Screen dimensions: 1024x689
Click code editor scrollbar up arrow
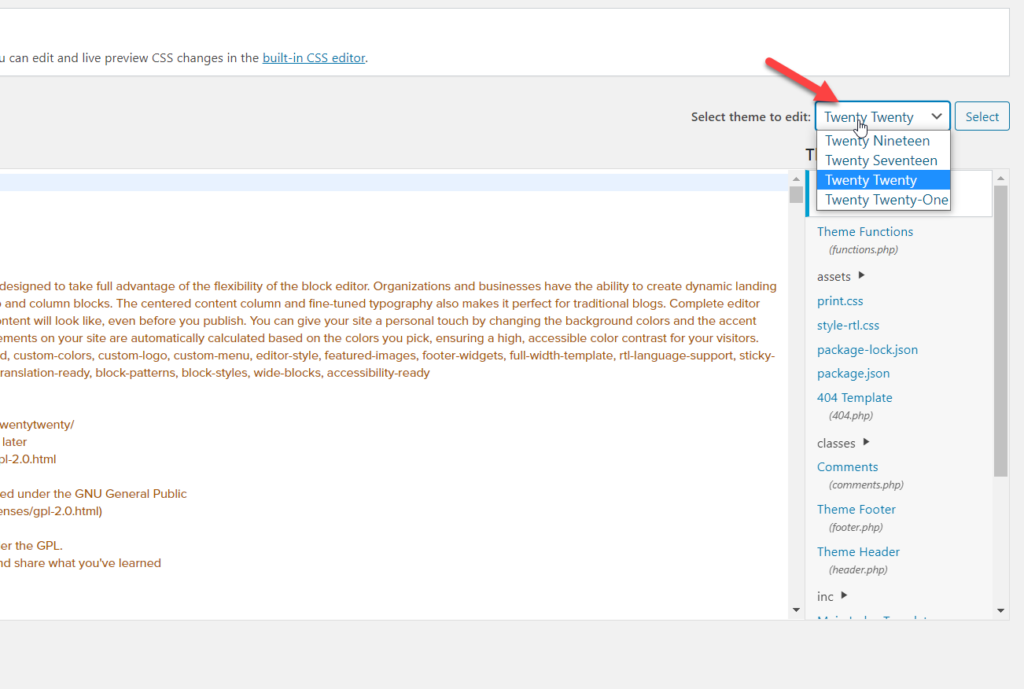[x=795, y=179]
